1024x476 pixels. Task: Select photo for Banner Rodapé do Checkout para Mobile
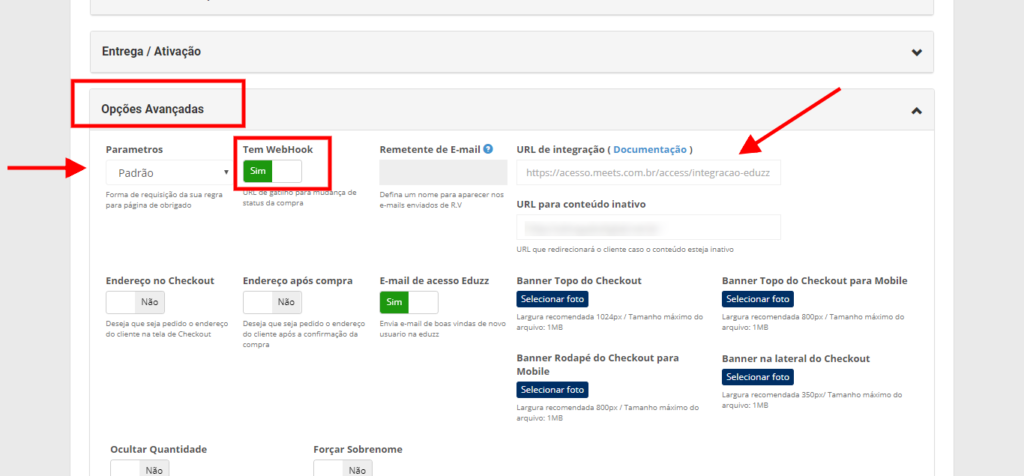(552, 390)
